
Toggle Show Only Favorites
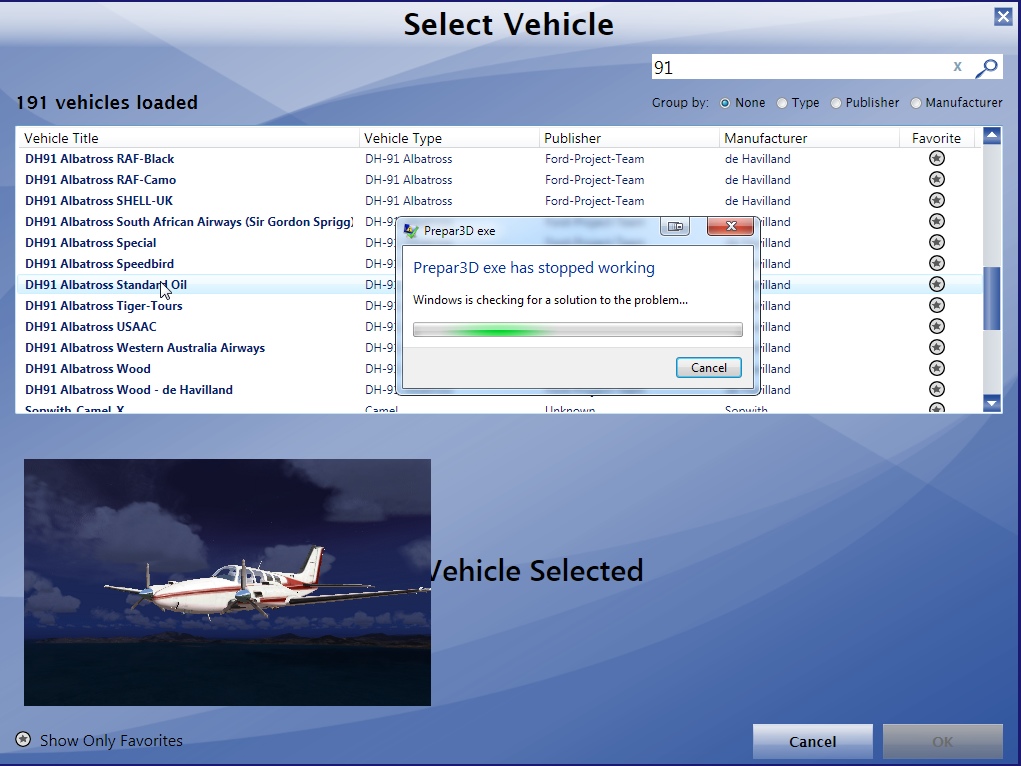tap(100, 741)
